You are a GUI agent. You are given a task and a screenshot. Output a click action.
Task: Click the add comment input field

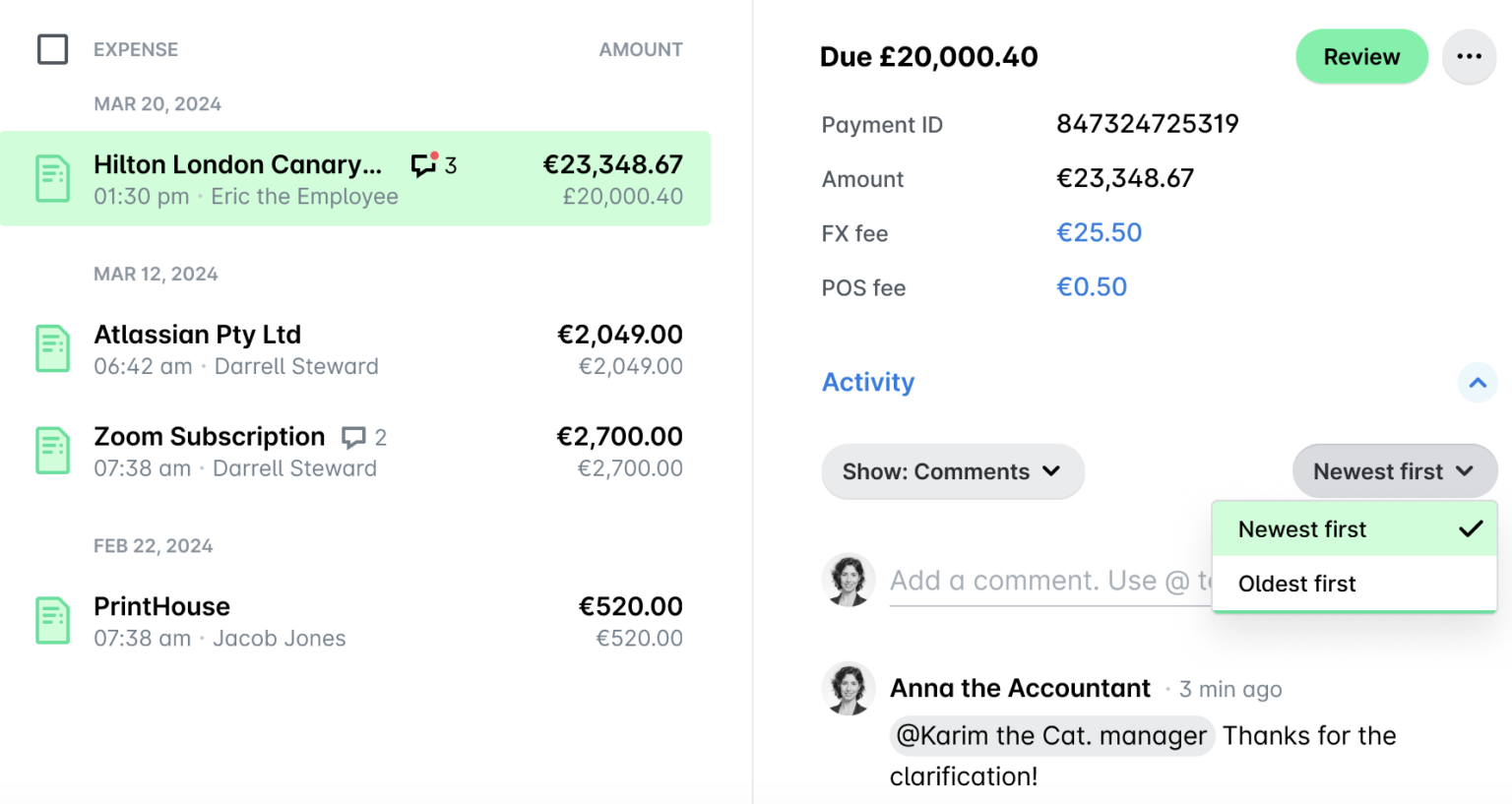1043,580
